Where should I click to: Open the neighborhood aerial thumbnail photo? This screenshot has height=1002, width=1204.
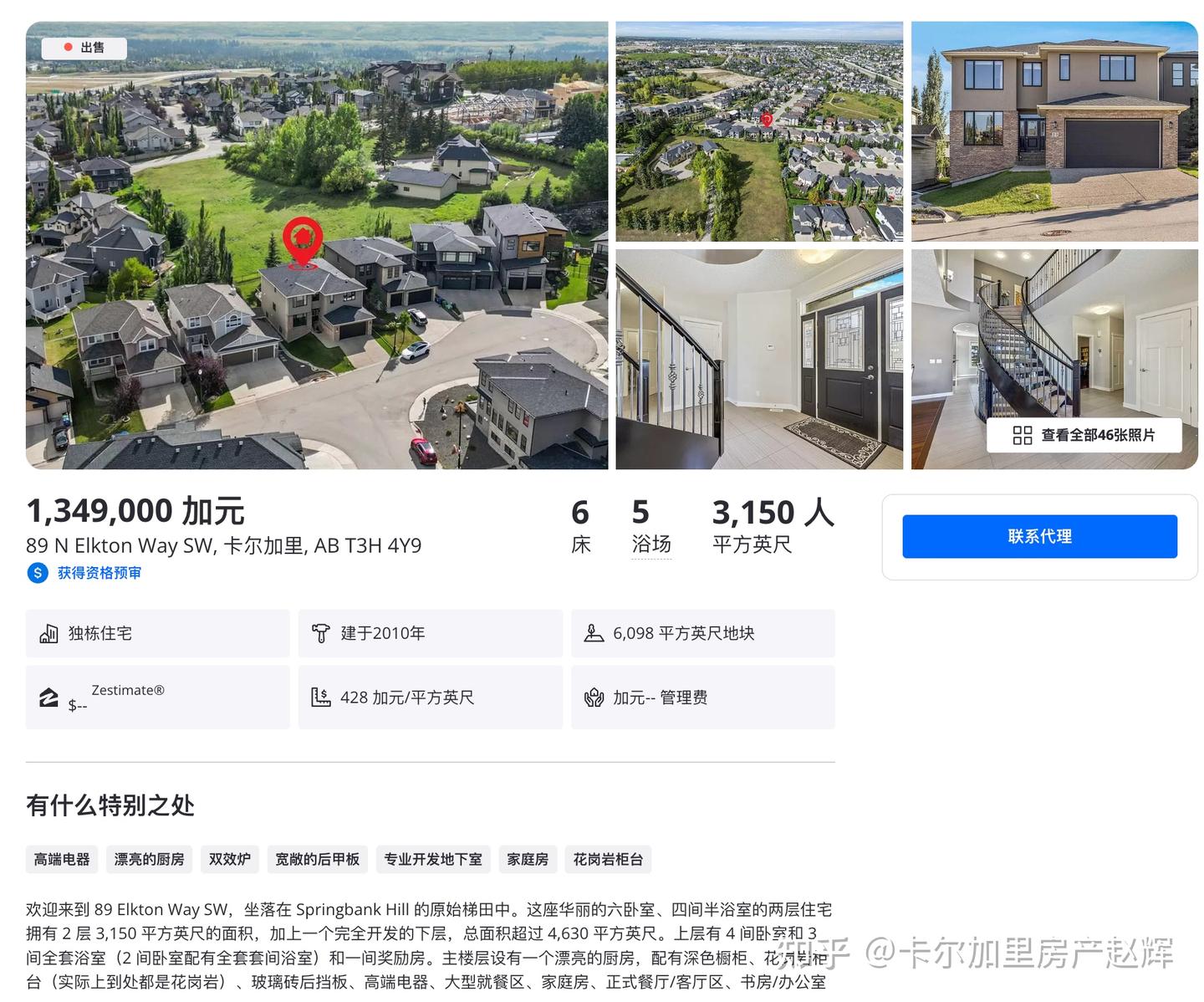(759, 131)
